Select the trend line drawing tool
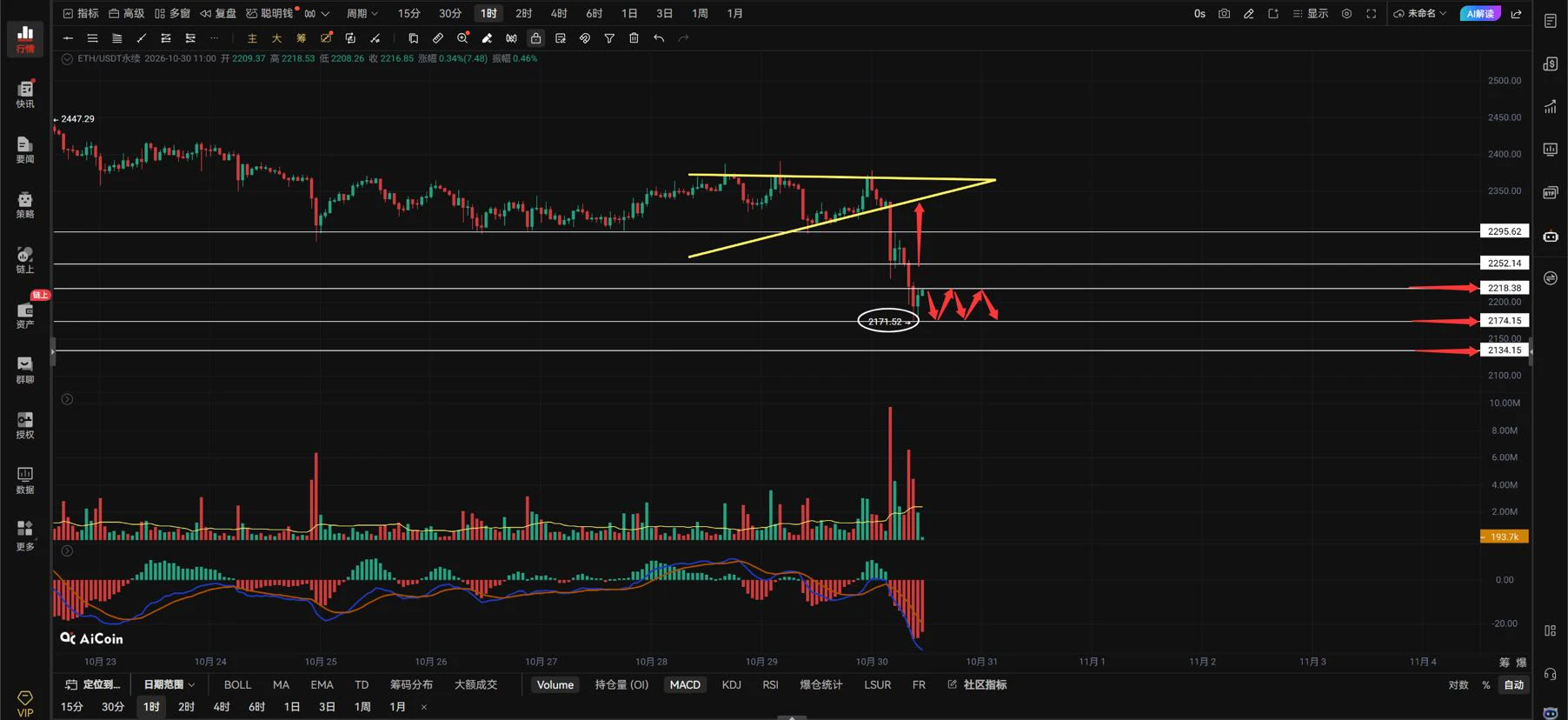 (x=141, y=38)
